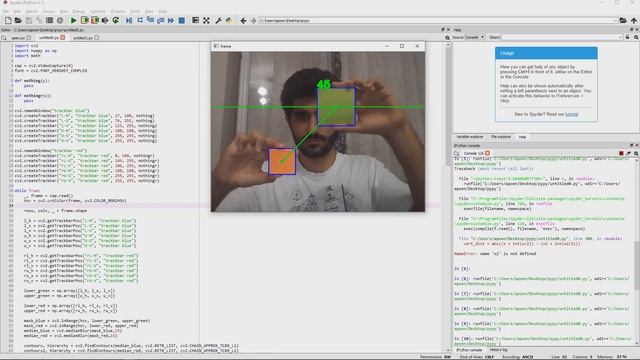
Task: Switch to untitled1.py editor tab
Action: coord(83,38)
